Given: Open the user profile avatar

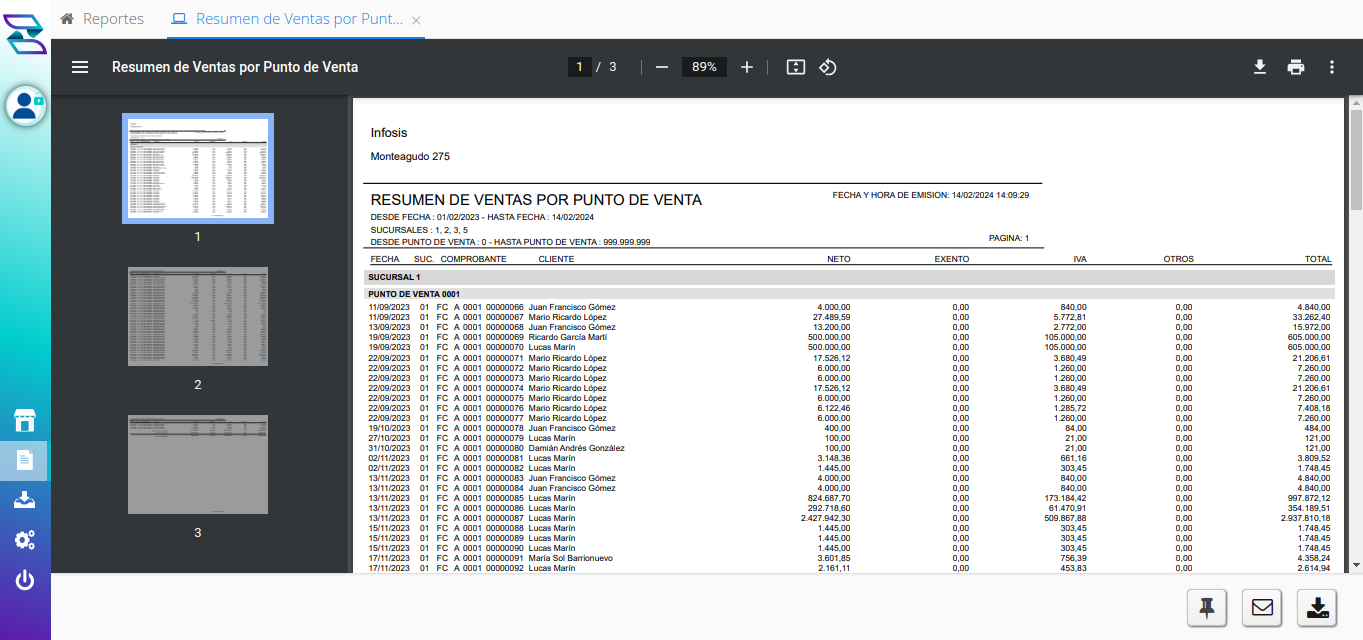Looking at the screenshot, I should pos(25,106).
